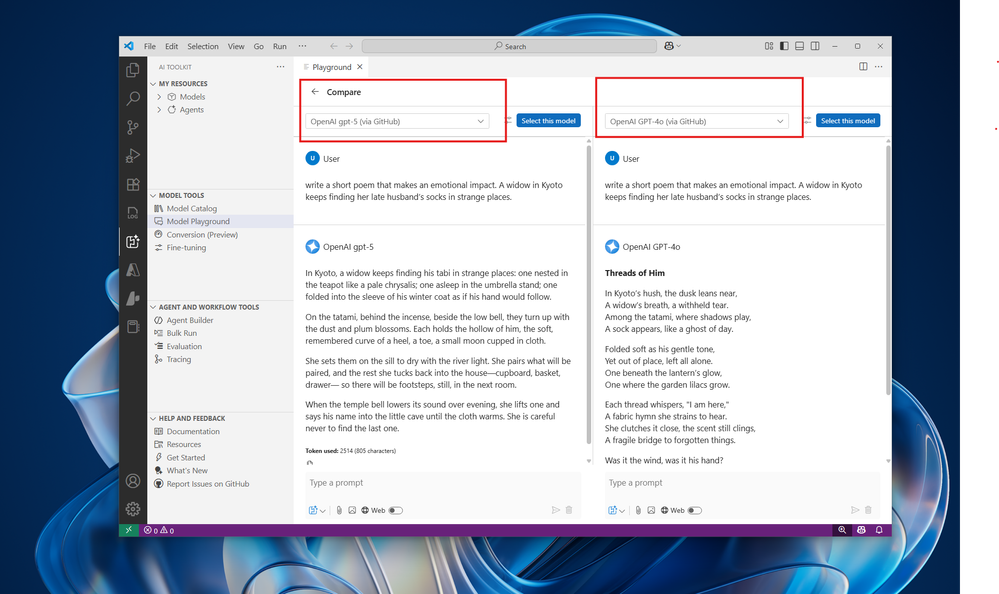Toggle the bottom Panel visibility in title bar
Viewport: 999px width, 594px height.
coord(800,46)
